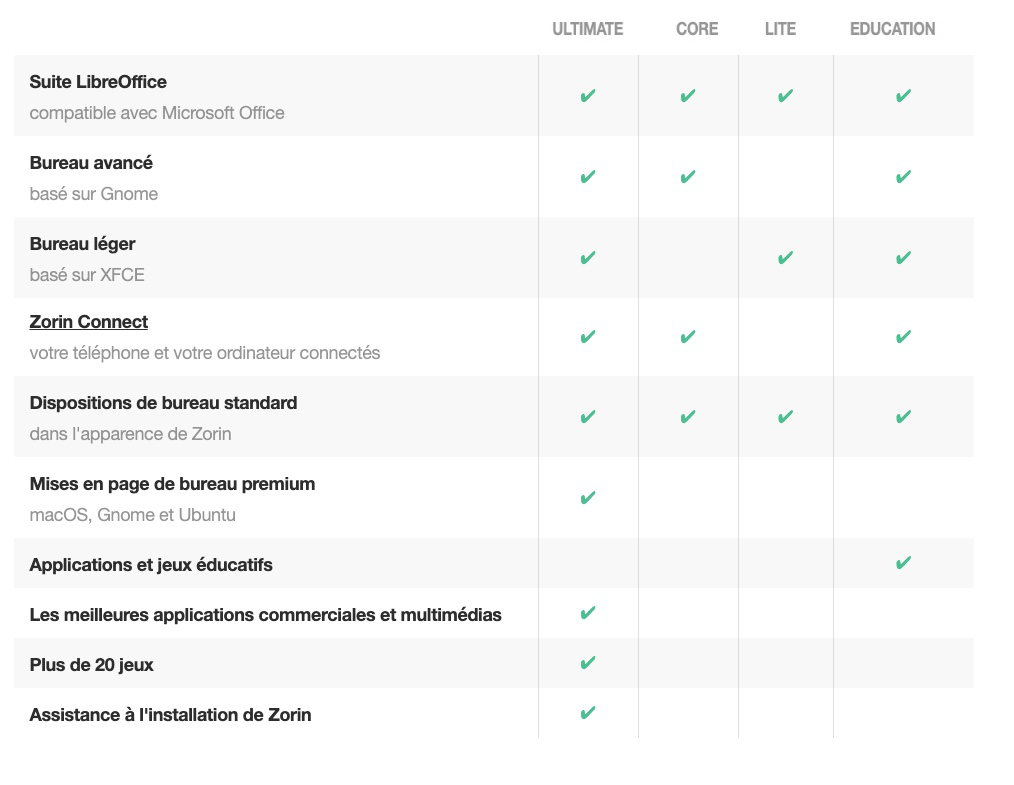The height and width of the screenshot is (785, 1014).
Task: Select the EDUCATION column header
Action: (x=893, y=29)
